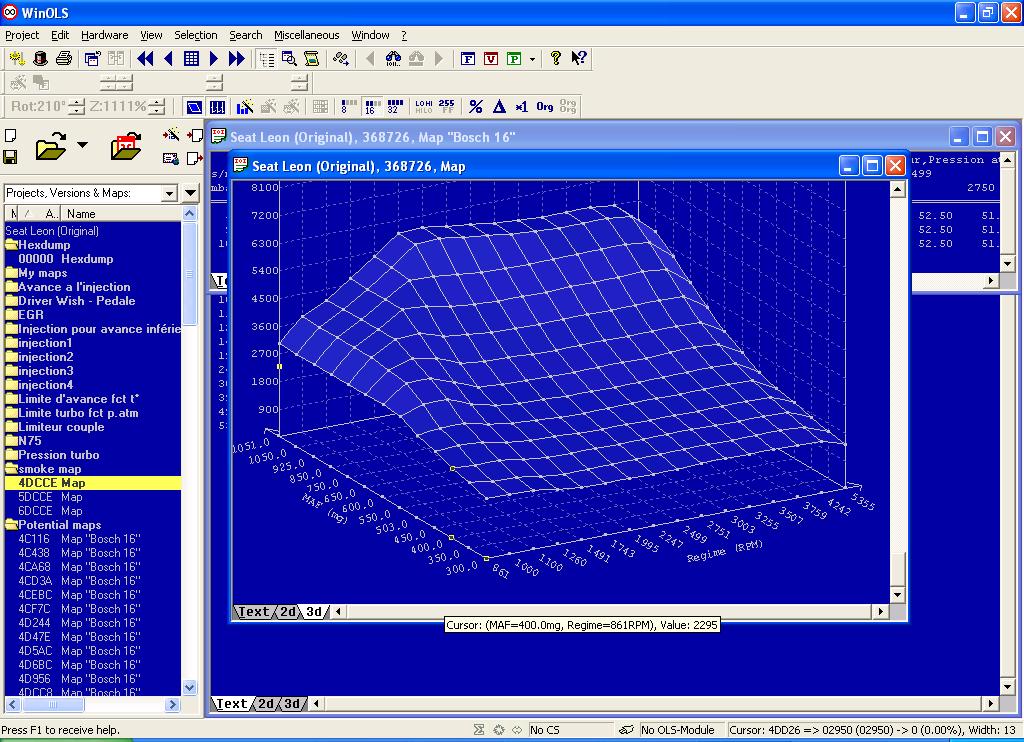Viewport: 1024px width, 742px height.
Task: Toggle the x1 factor button
Action: point(521,106)
